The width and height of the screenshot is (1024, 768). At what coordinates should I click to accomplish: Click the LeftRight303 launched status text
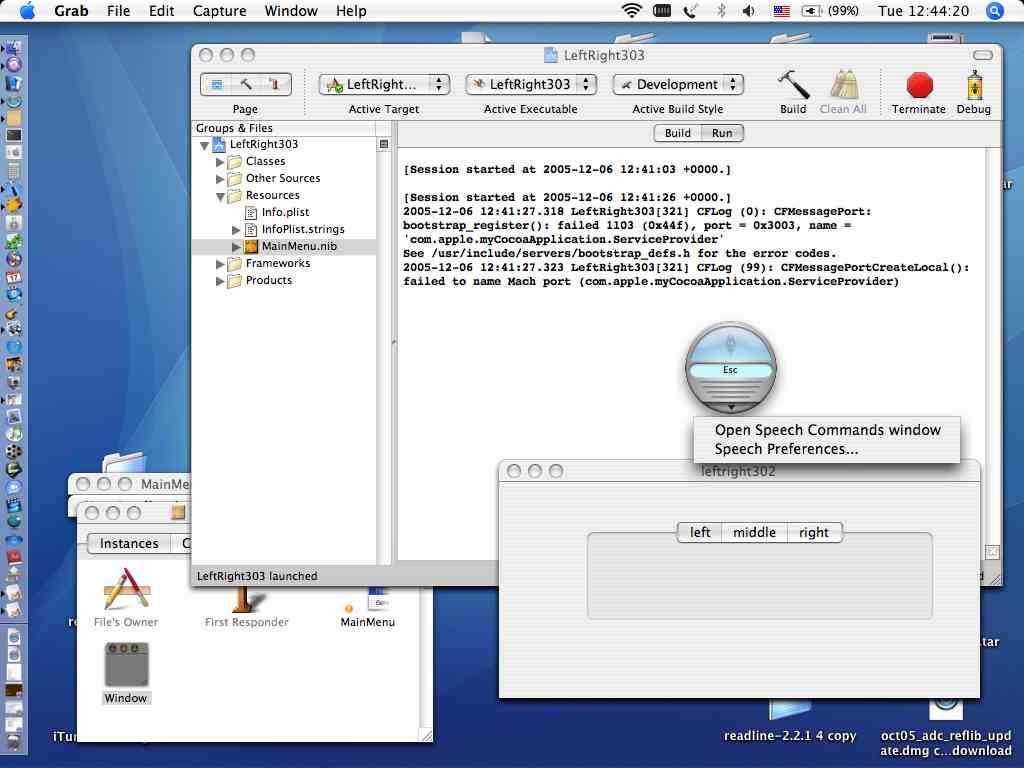[257, 576]
